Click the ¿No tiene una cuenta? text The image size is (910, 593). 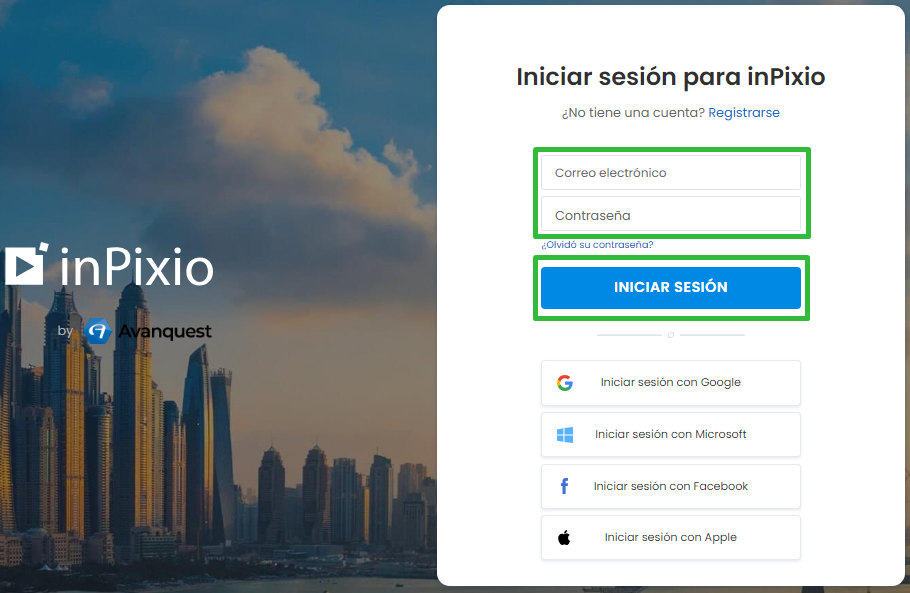[x=633, y=113]
